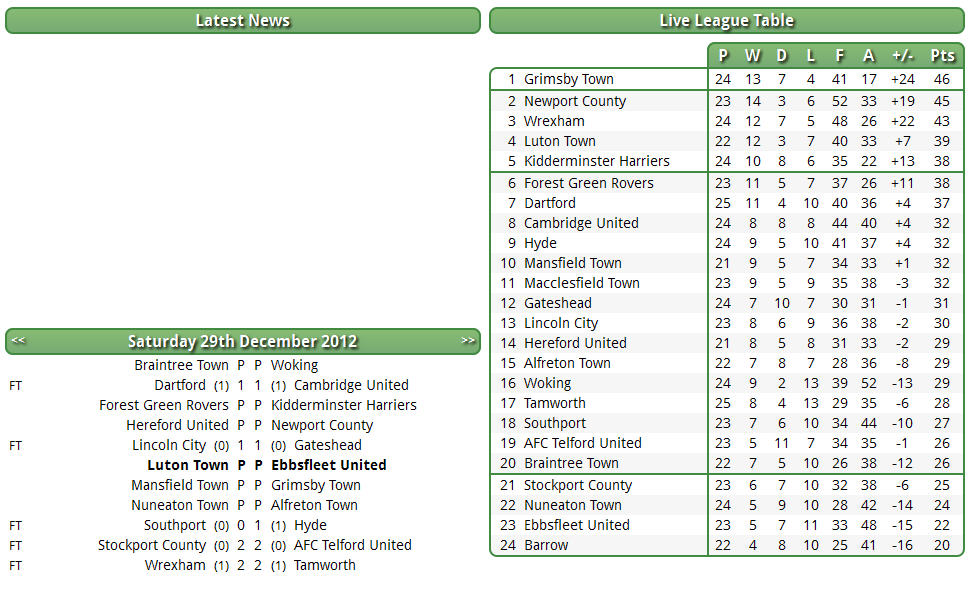Open the Live League Table header

click(726, 20)
